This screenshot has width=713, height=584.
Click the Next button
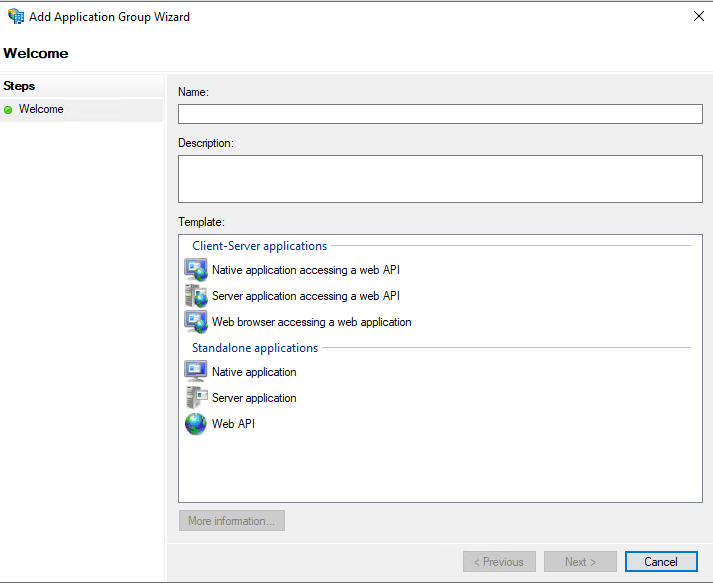click(x=580, y=562)
